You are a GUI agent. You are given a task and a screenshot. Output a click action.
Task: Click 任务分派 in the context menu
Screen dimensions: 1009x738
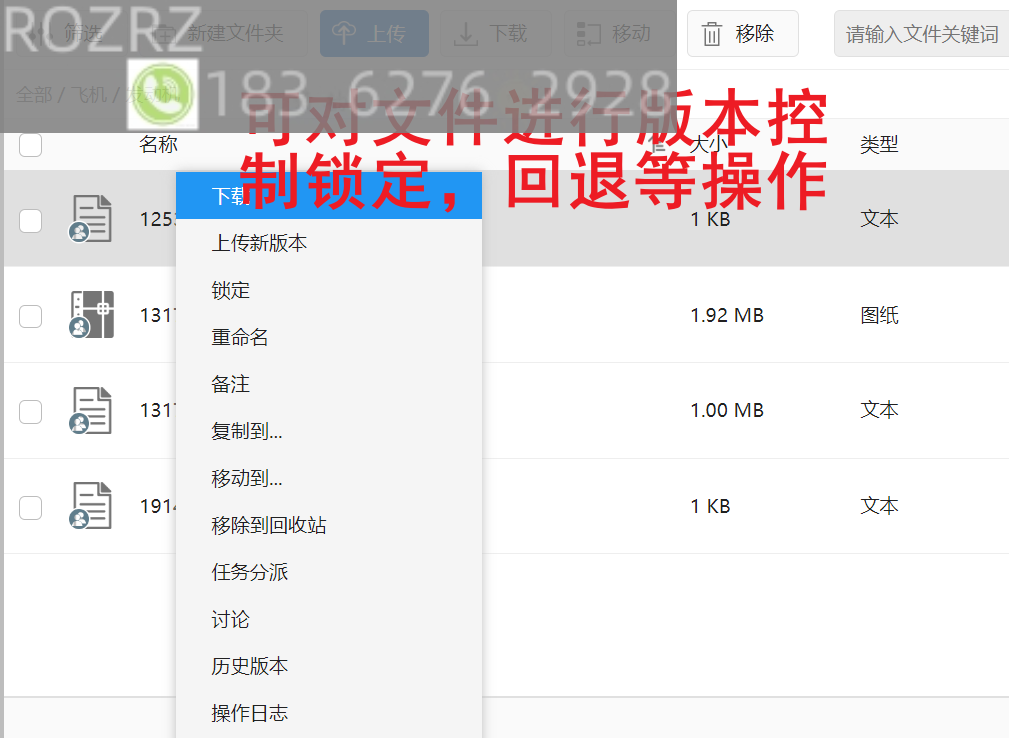pyautogui.click(x=249, y=572)
